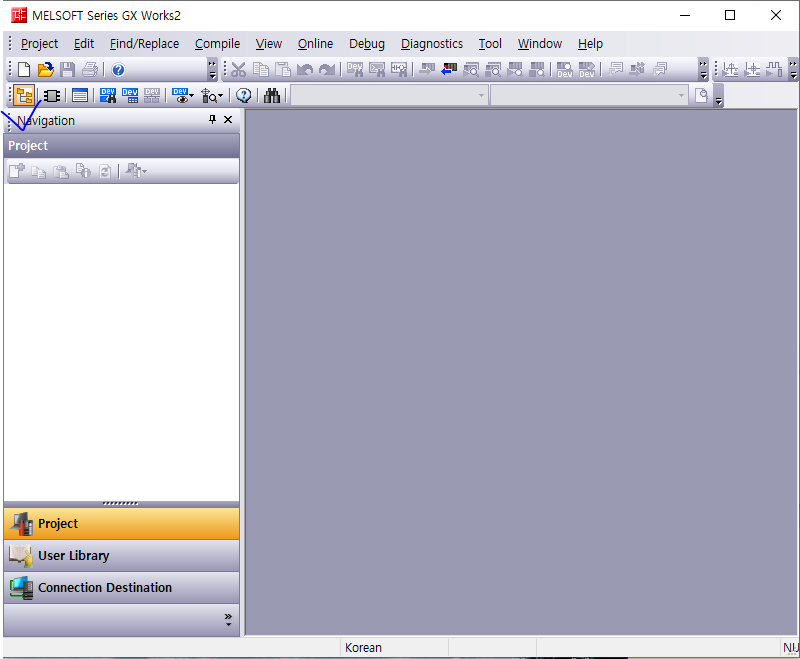This screenshot has height=659, width=800.
Task: Click Paste icon in Project pane toolbar
Action: 61,172
